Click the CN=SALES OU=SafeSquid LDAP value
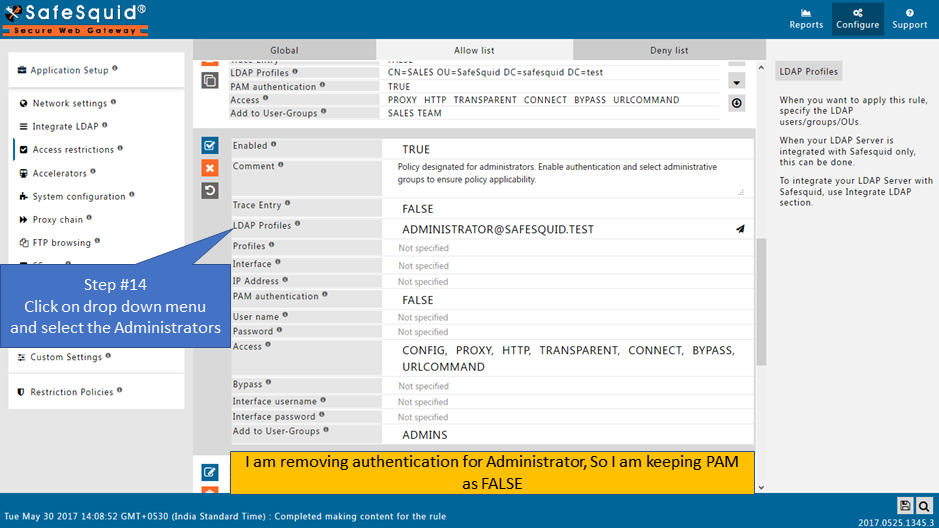The image size is (939, 528). tap(495, 72)
